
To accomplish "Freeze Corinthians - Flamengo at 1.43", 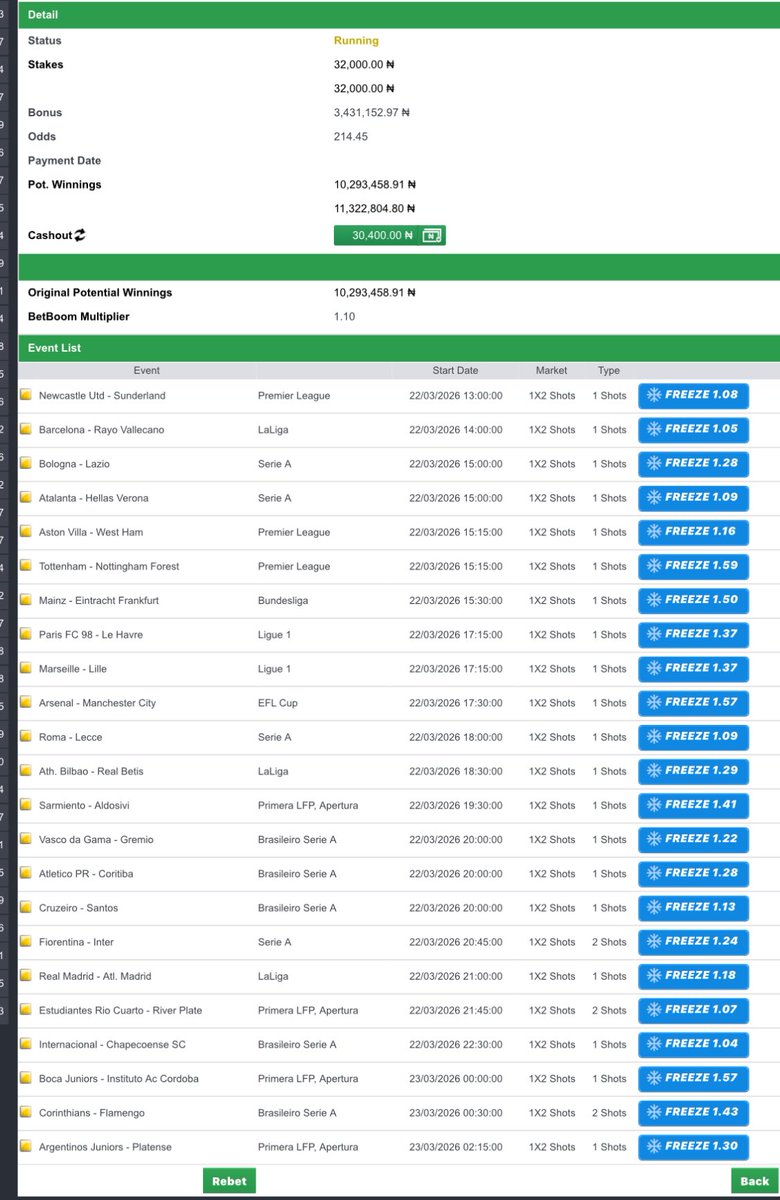I will pyautogui.click(x=693, y=1113).
